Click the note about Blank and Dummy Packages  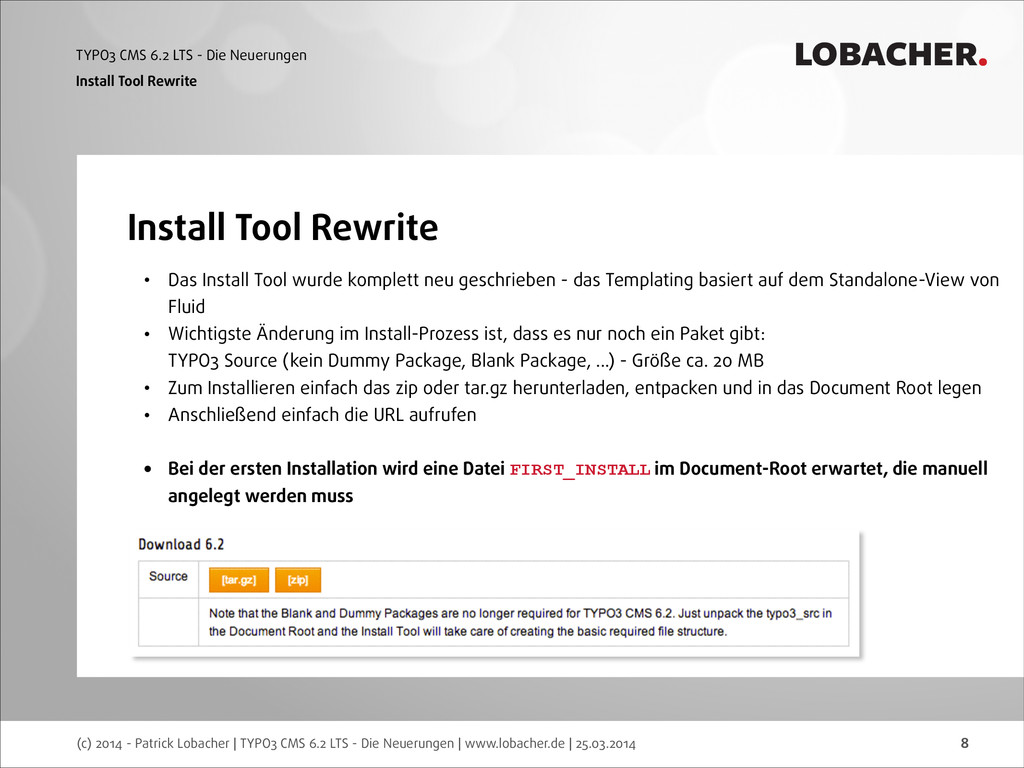pos(520,622)
